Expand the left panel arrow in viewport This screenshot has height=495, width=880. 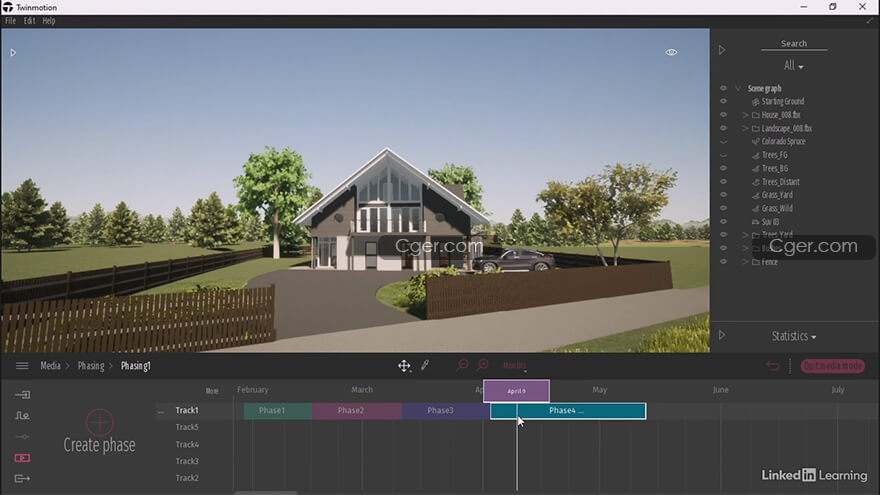(x=13, y=53)
